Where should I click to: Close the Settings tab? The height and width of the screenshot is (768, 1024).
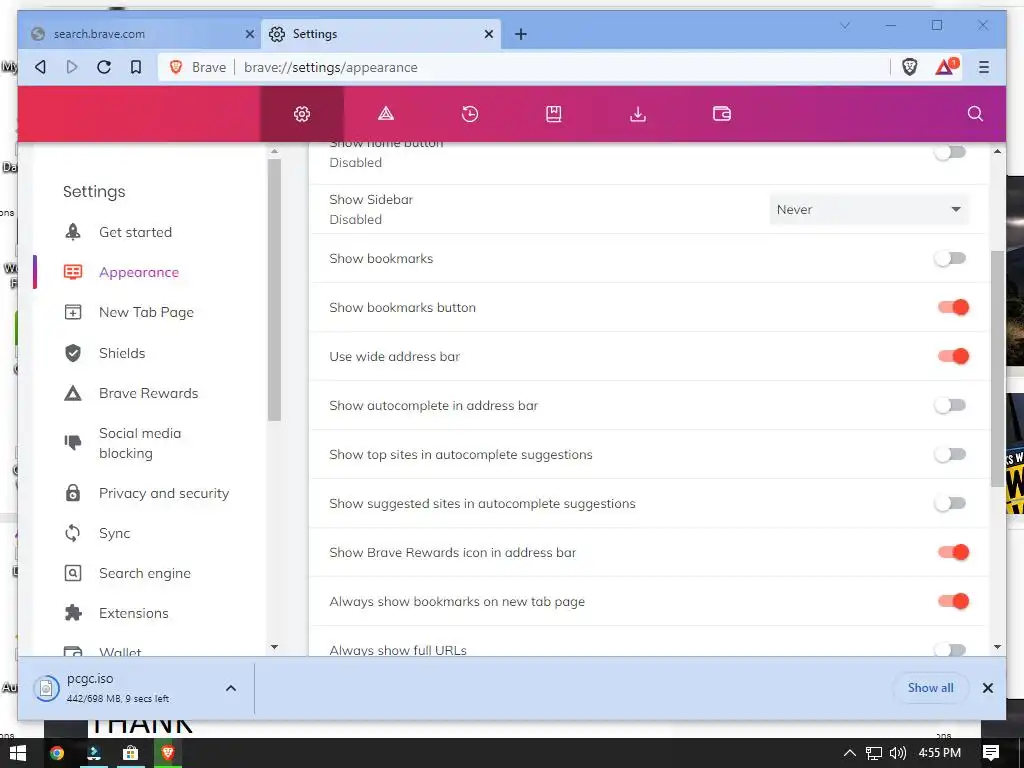pyautogui.click(x=488, y=34)
